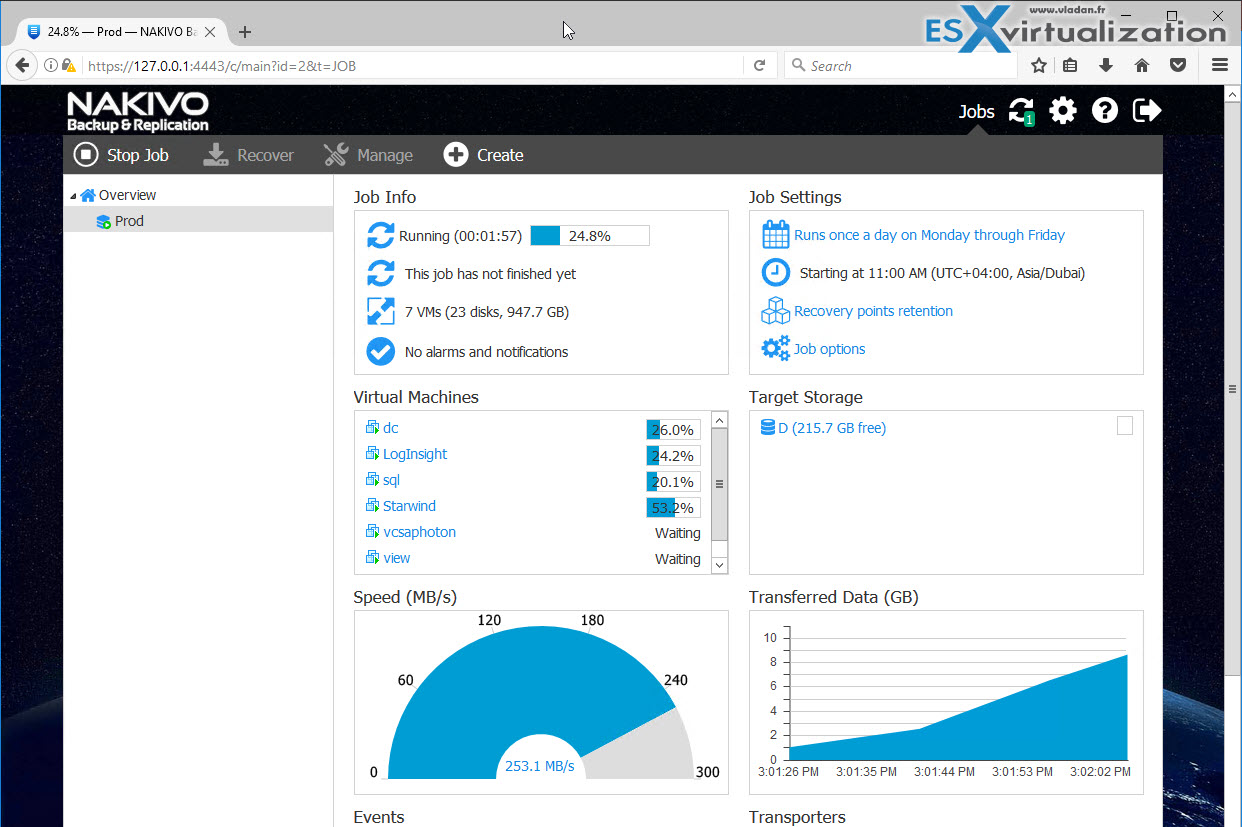The height and width of the screenshot is (827, 1242).
Task: Click the job progress bar showing 24.8%
Action: 590,236
